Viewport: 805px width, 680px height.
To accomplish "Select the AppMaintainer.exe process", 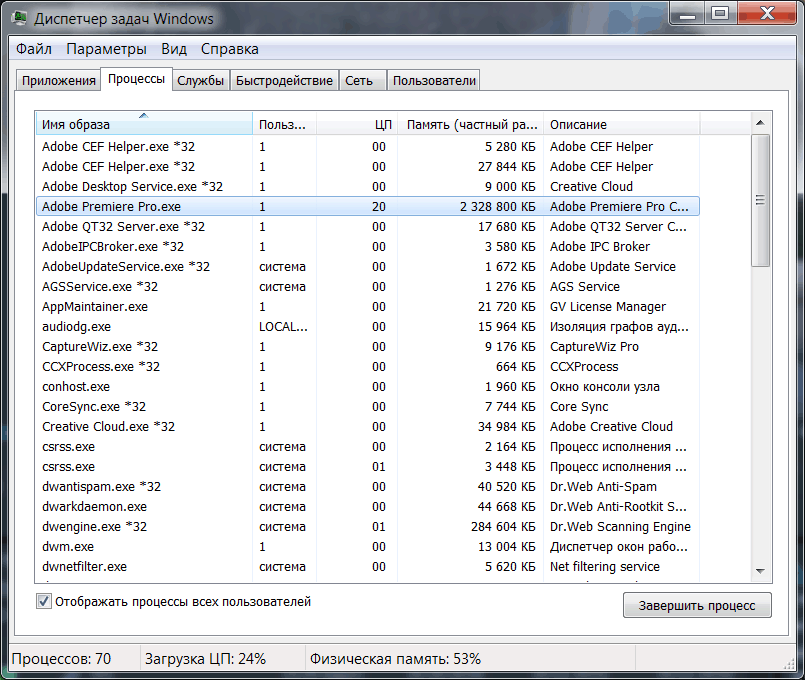I will click(x=368, y=306).
